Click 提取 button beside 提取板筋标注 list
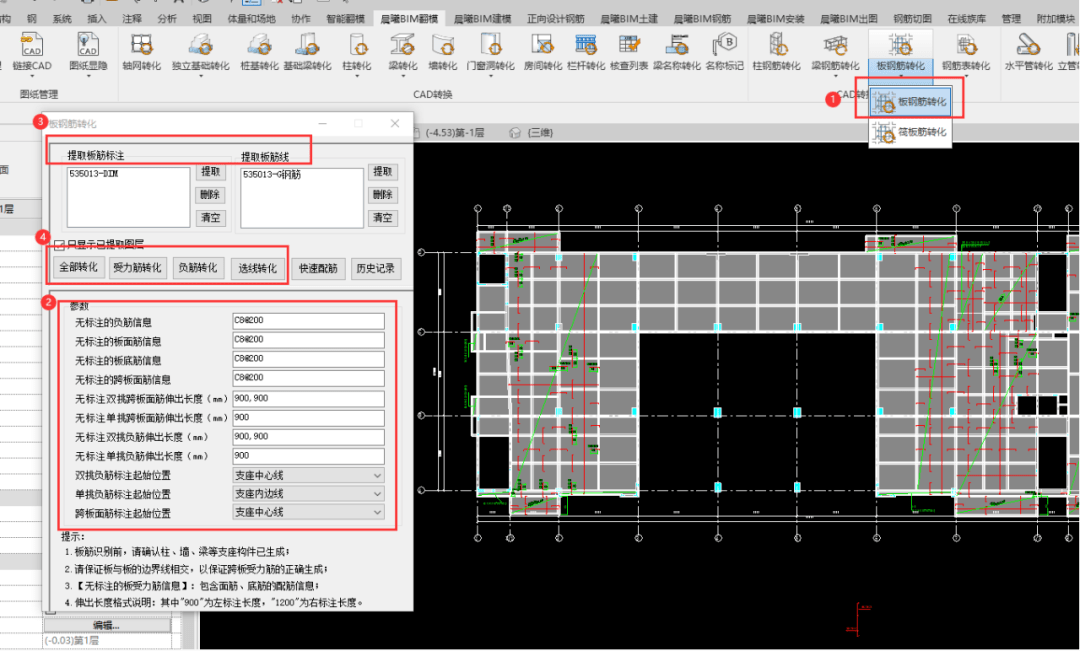Viewport: 1080px width, 651px height. coord(210,172)
